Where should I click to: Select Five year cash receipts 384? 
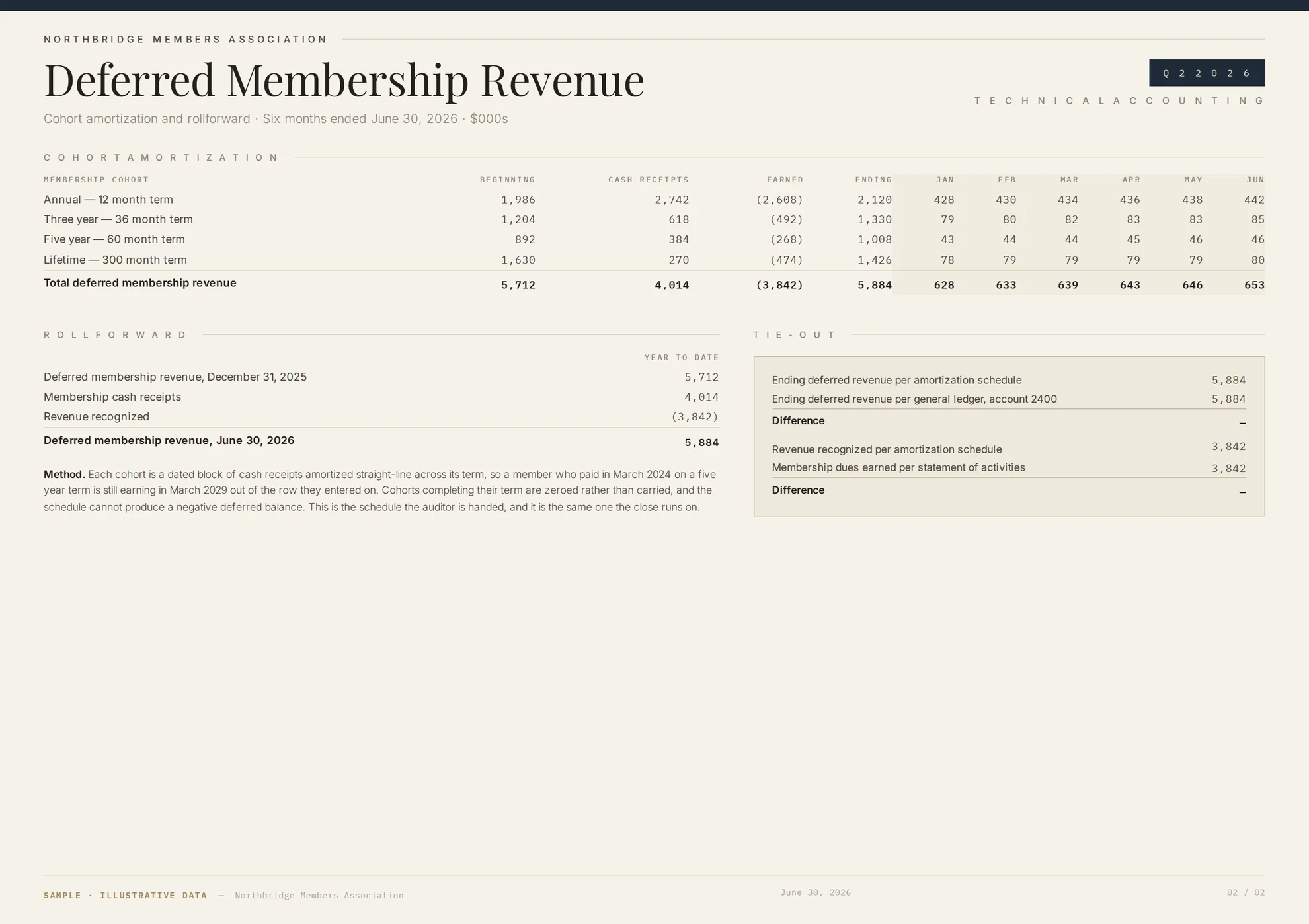679,239
